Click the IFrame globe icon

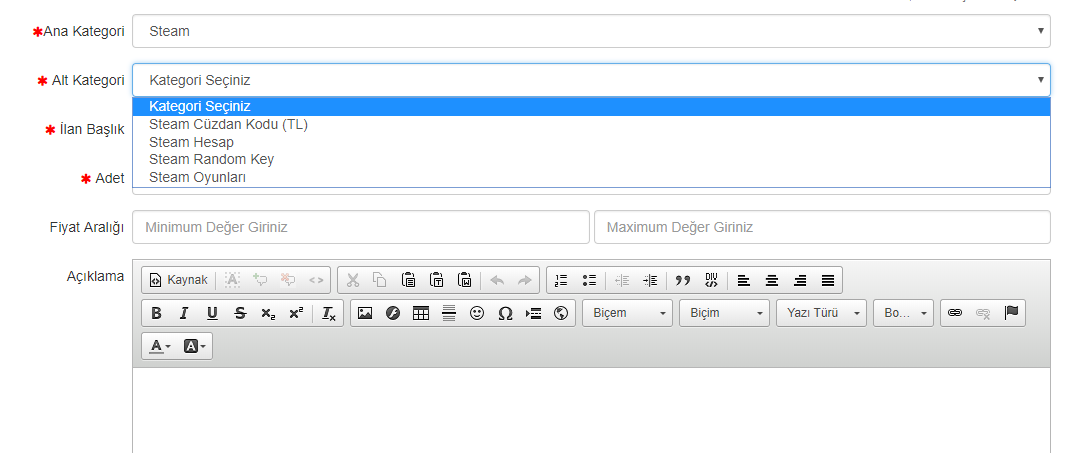[561, 313]
